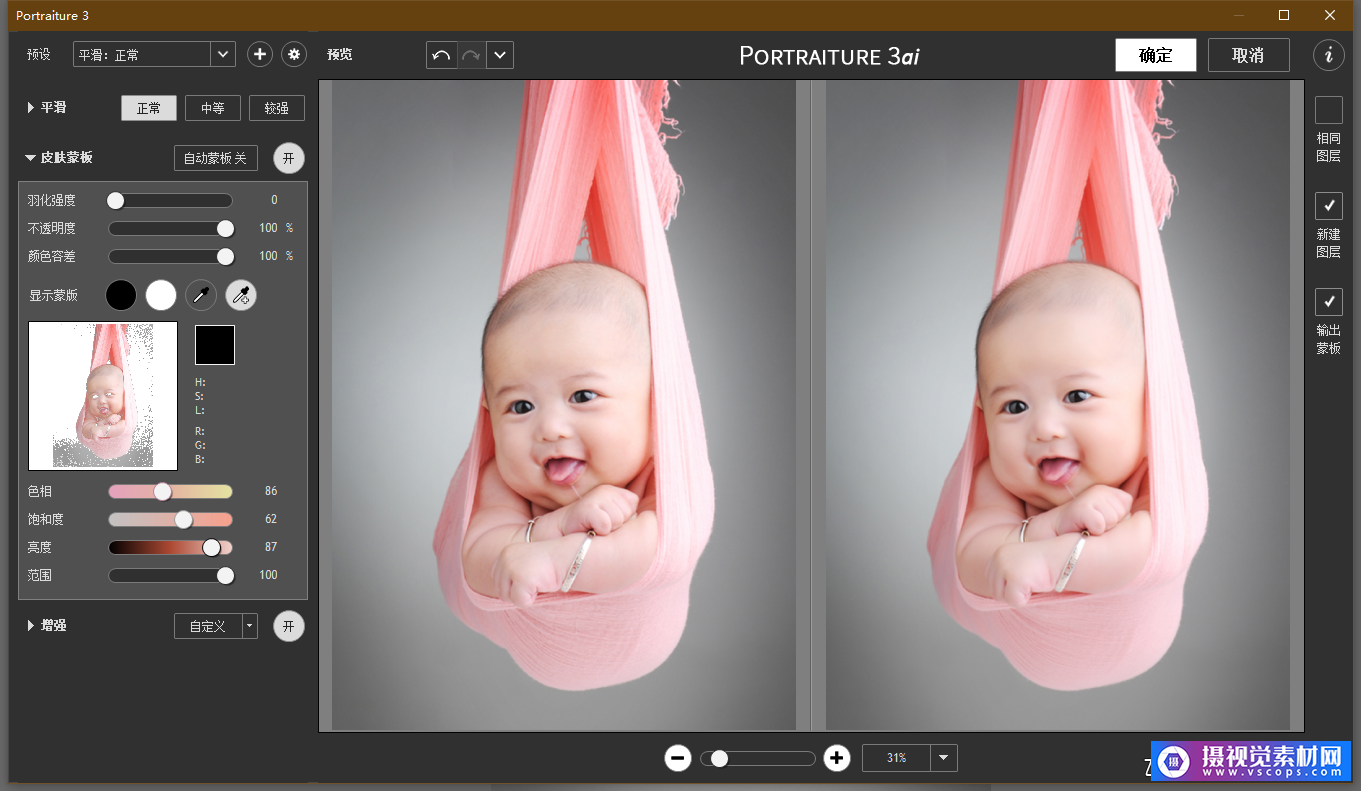Adjust the 颜色容差 slider
1361x791 pixels.
170,256
